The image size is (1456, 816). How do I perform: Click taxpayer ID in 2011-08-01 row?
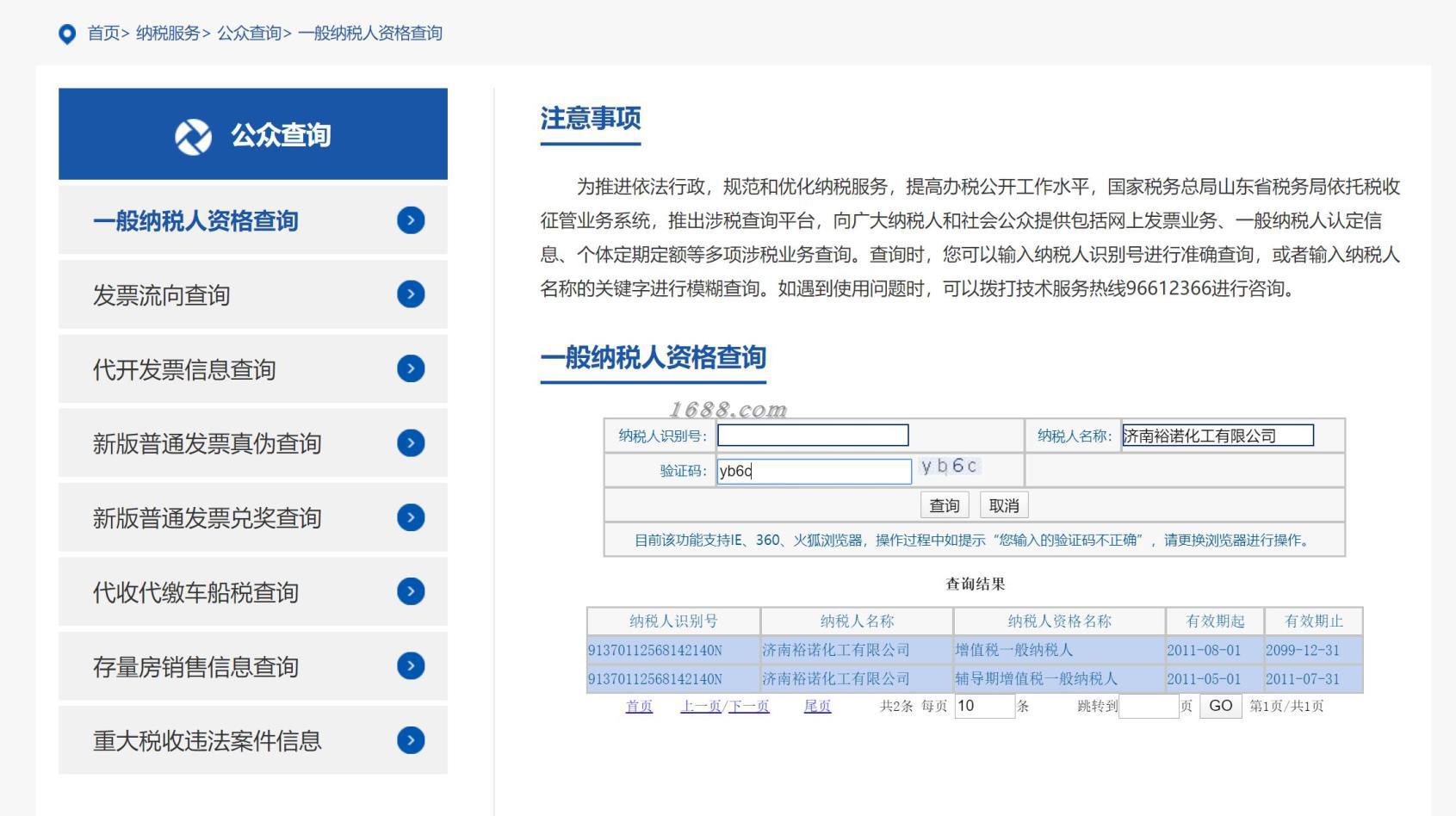click(x=673, y=650)
